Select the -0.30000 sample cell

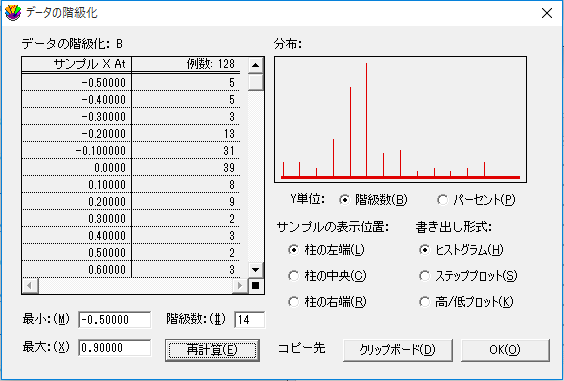click(x=77, y=117)
